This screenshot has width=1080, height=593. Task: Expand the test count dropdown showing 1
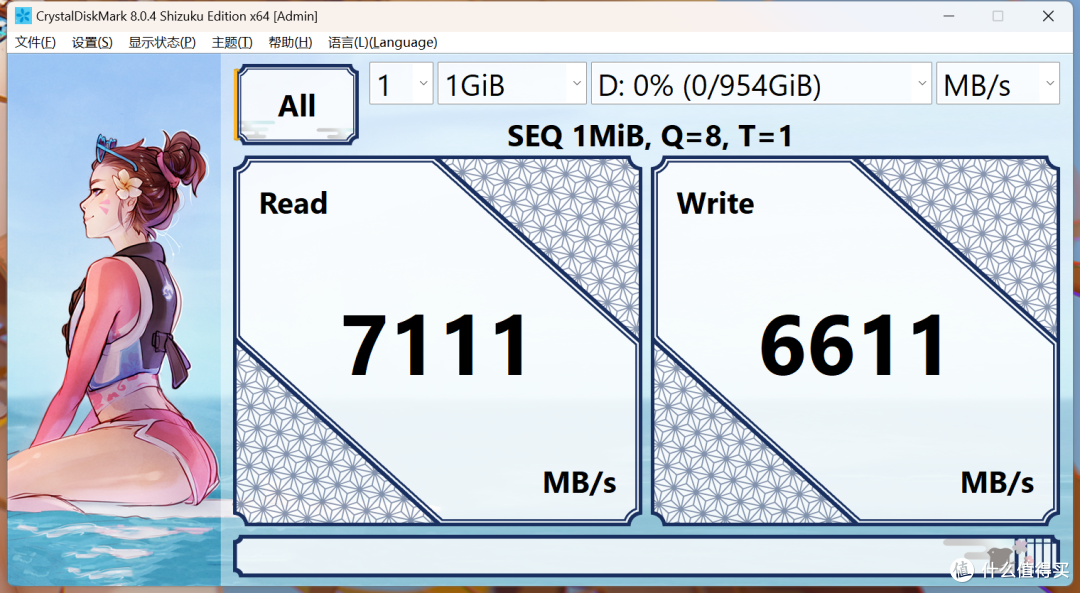click(x=402, y=83)
